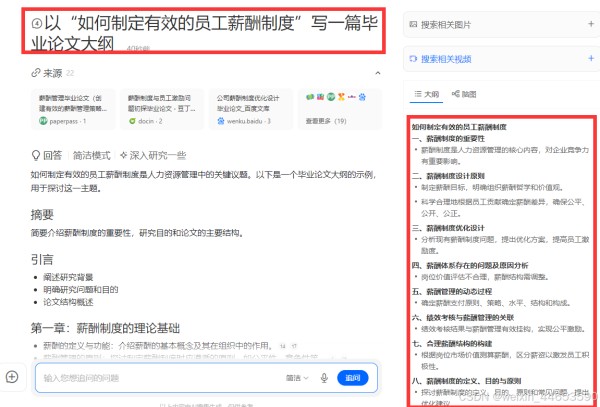Open the 简洁 mode dropdown in input box

pos(297,378)
